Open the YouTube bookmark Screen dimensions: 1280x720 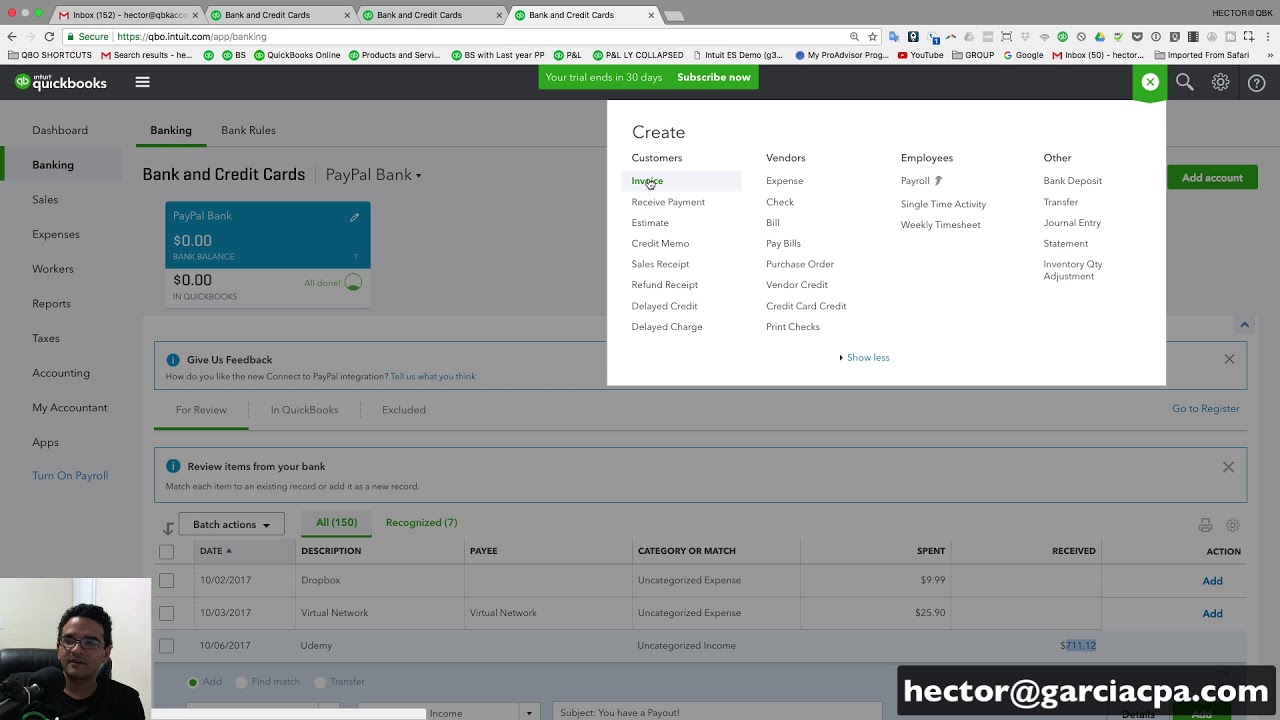click(920, 55)
